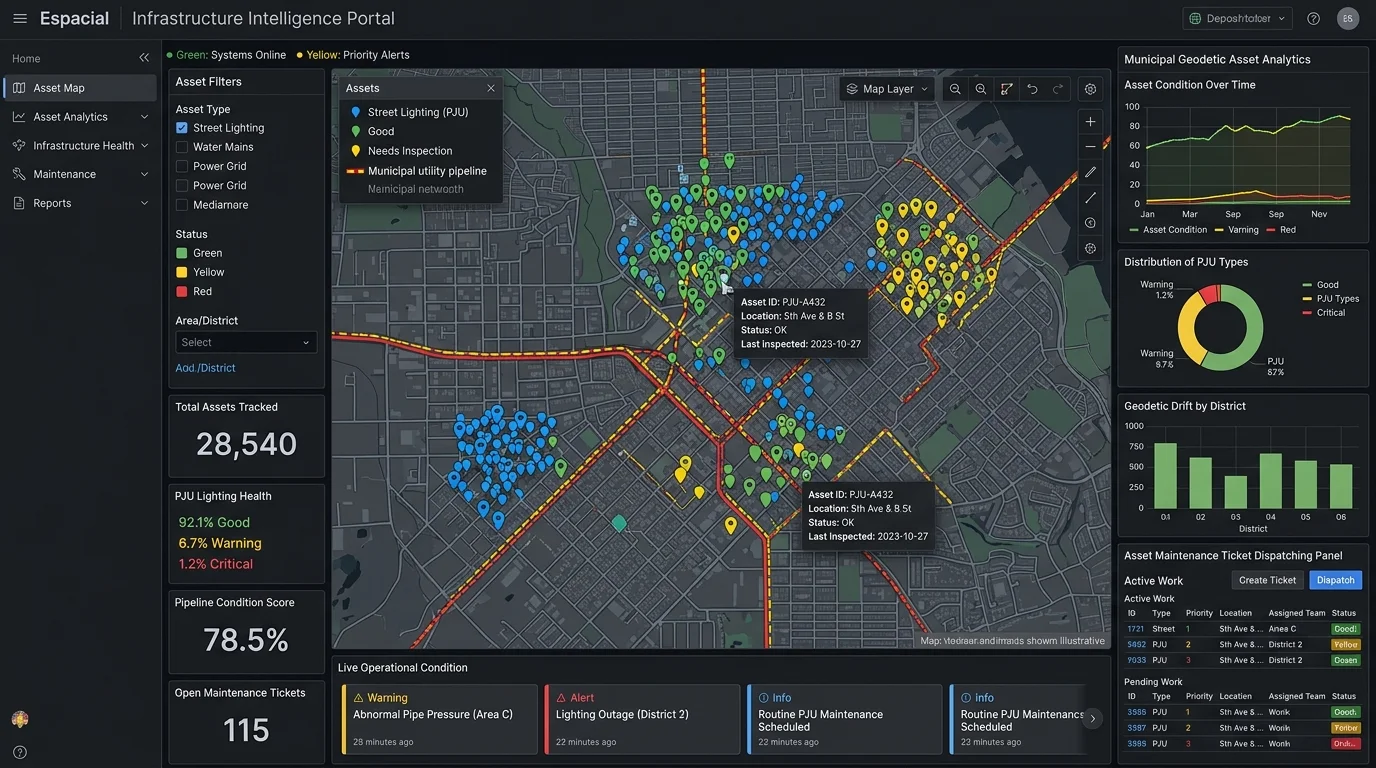Click the Good legend swatch in Distribution chart
Image resolution: width=1376 pixels, height=768 pixels.
coord(1308,285)
